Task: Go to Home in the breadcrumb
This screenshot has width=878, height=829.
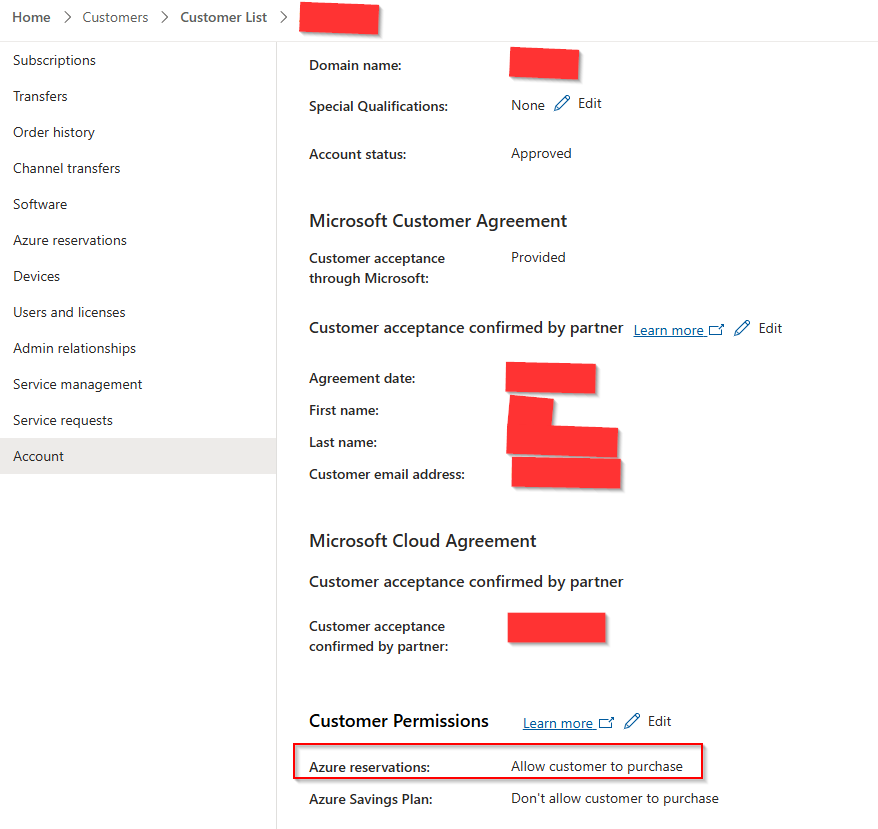Action: point(31,17)
